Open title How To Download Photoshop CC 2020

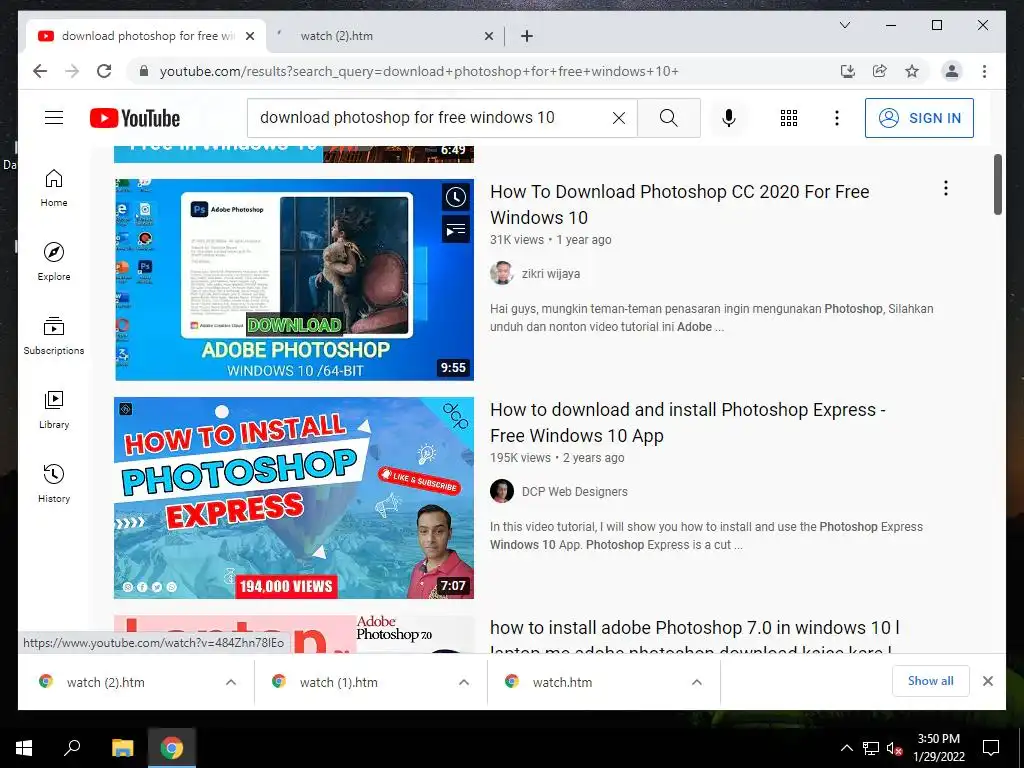coord(679,204)
